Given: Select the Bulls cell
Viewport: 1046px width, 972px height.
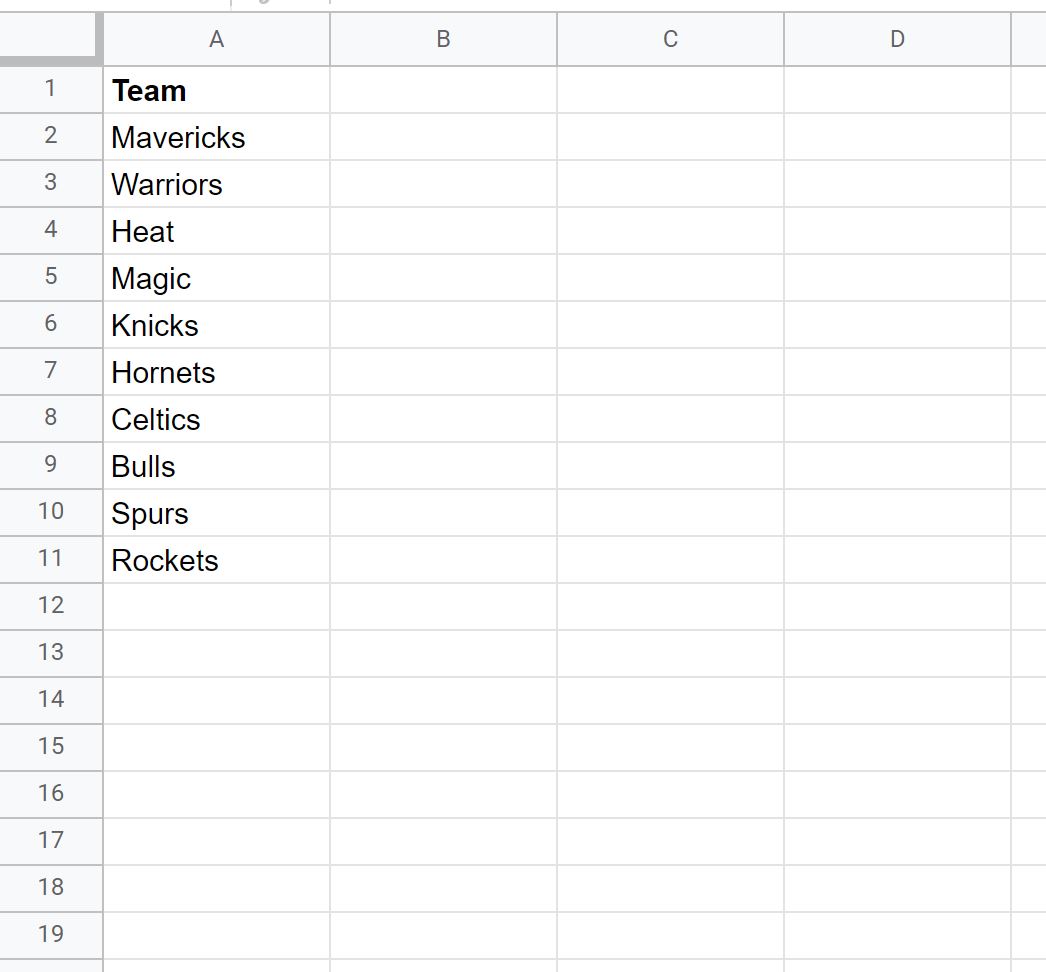Looking at the screenshot, I should pos(217,466).
